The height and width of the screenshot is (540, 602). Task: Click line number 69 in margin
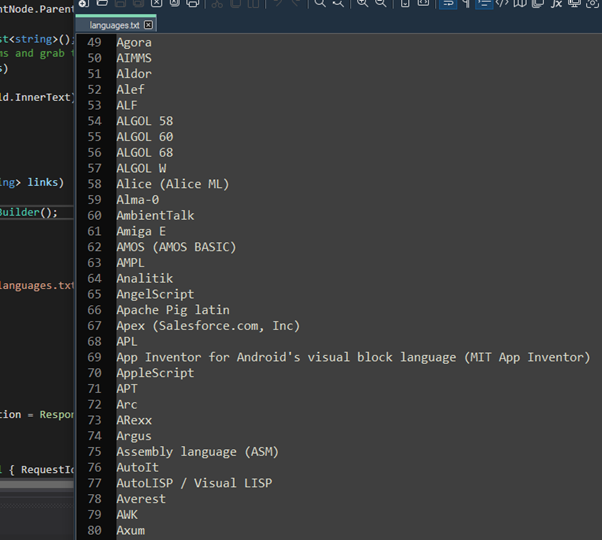(94, 357)
